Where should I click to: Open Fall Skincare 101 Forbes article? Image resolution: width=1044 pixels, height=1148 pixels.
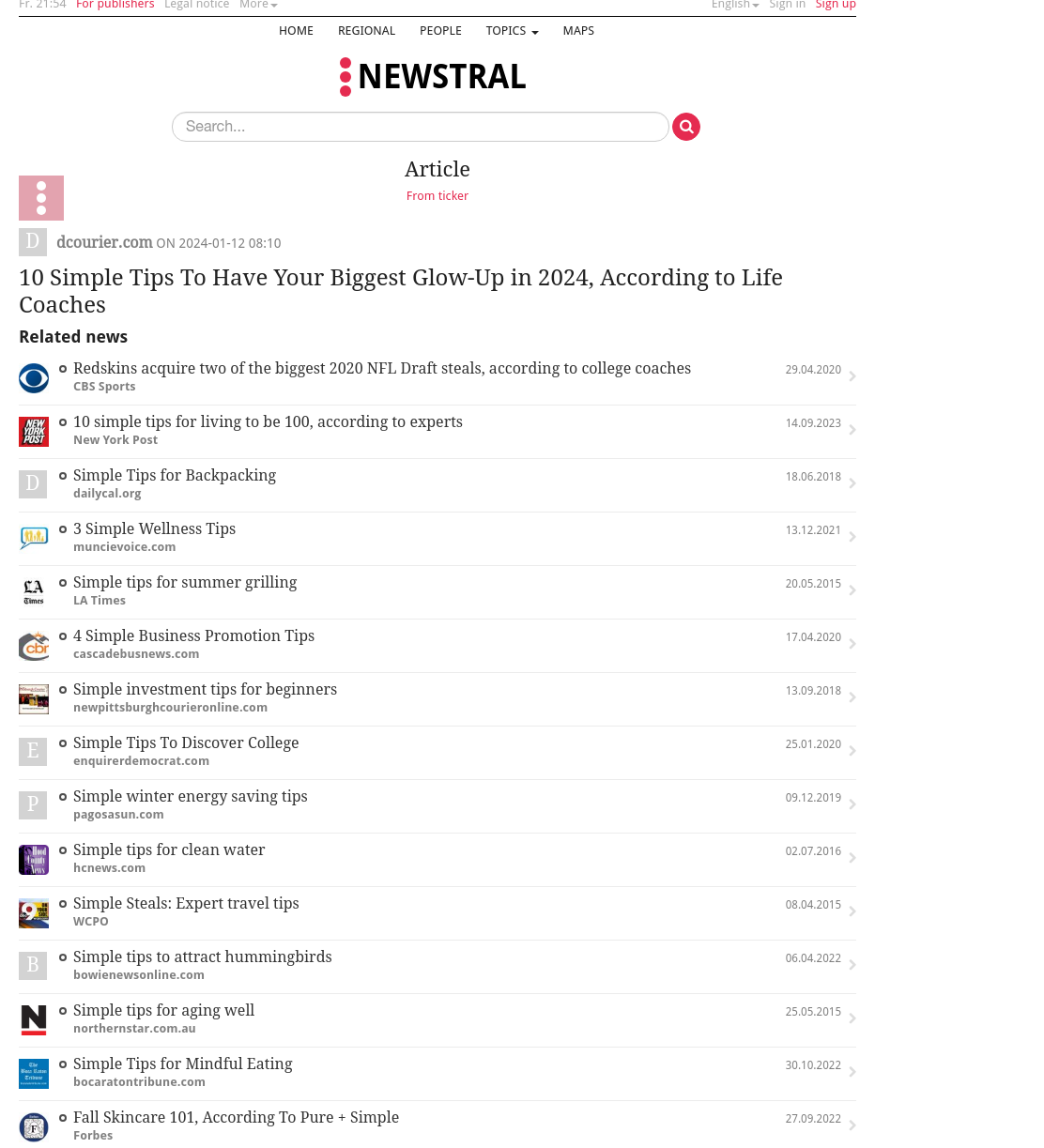coord(236,1117)
